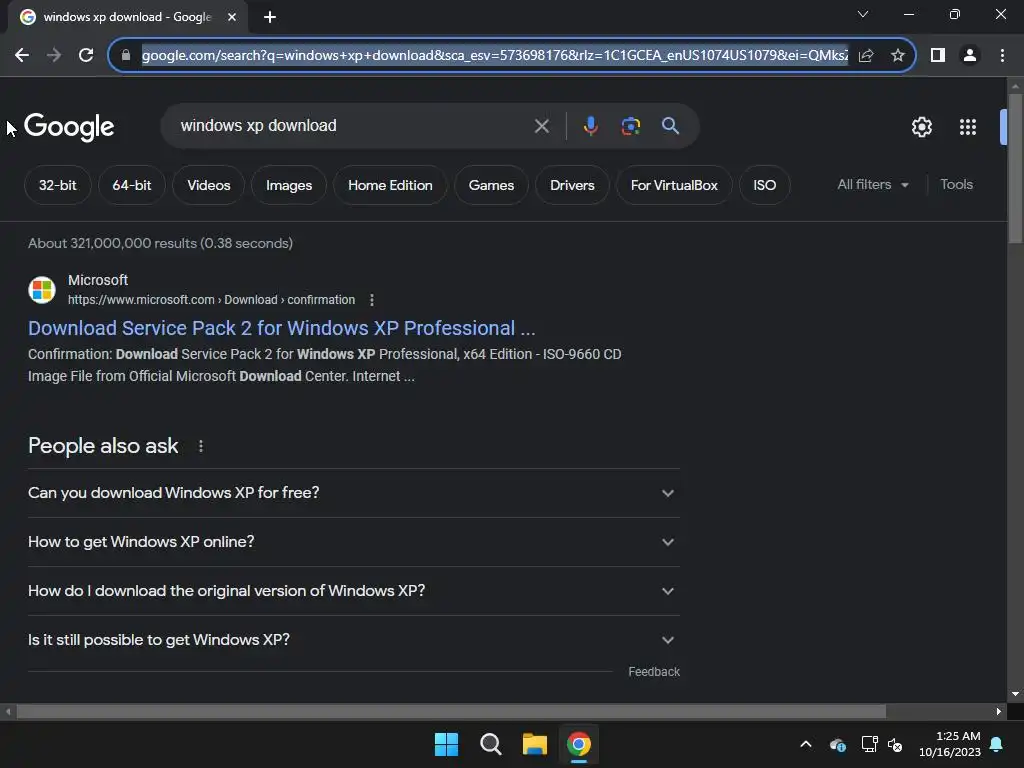This screenshot has width=1024, height=768.
Task: Click the horizontal scrollbar thumb
Action: (x=451, y=711)
